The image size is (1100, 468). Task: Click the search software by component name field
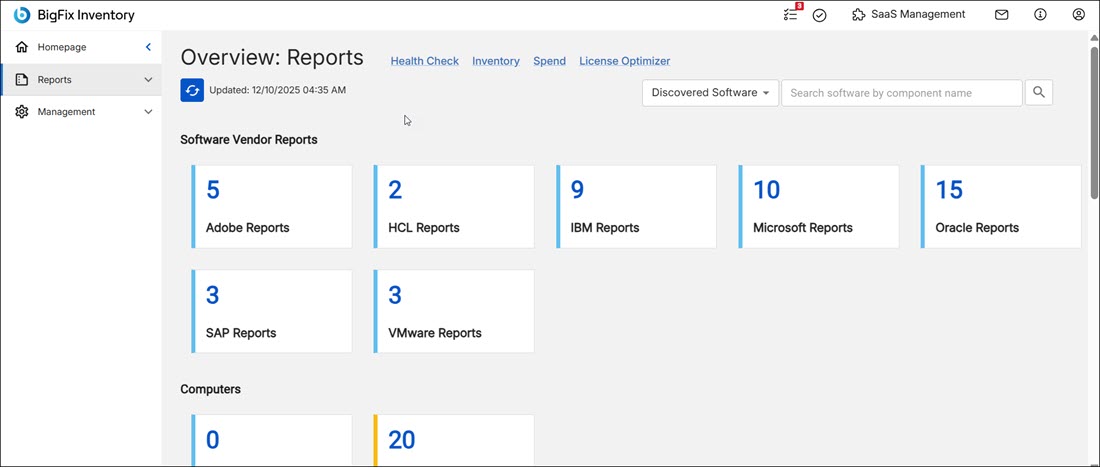tap(900, 93)
